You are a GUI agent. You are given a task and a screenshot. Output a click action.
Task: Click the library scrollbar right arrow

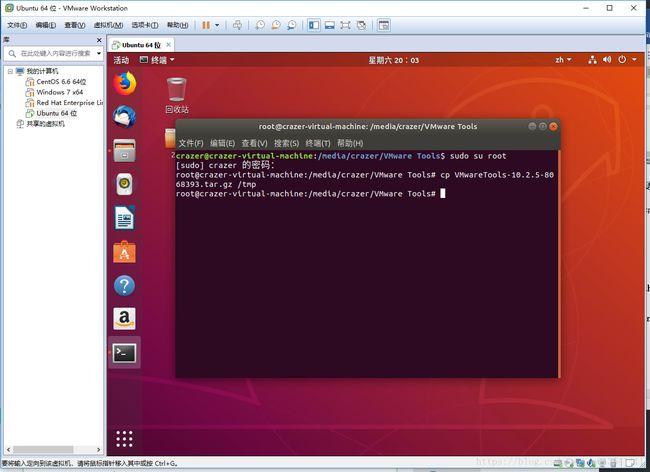[99, 450]
